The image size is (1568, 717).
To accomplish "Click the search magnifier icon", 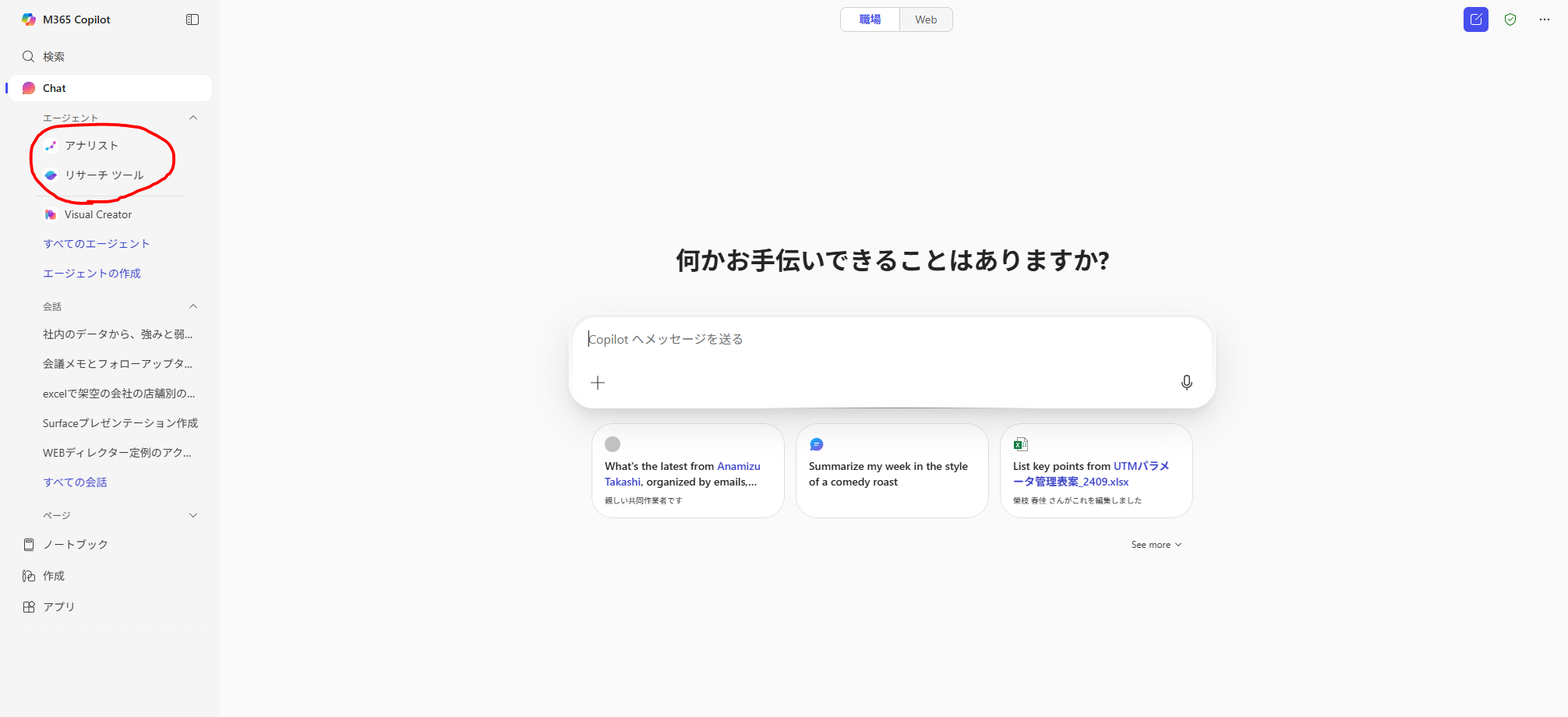I will [28, 56].
